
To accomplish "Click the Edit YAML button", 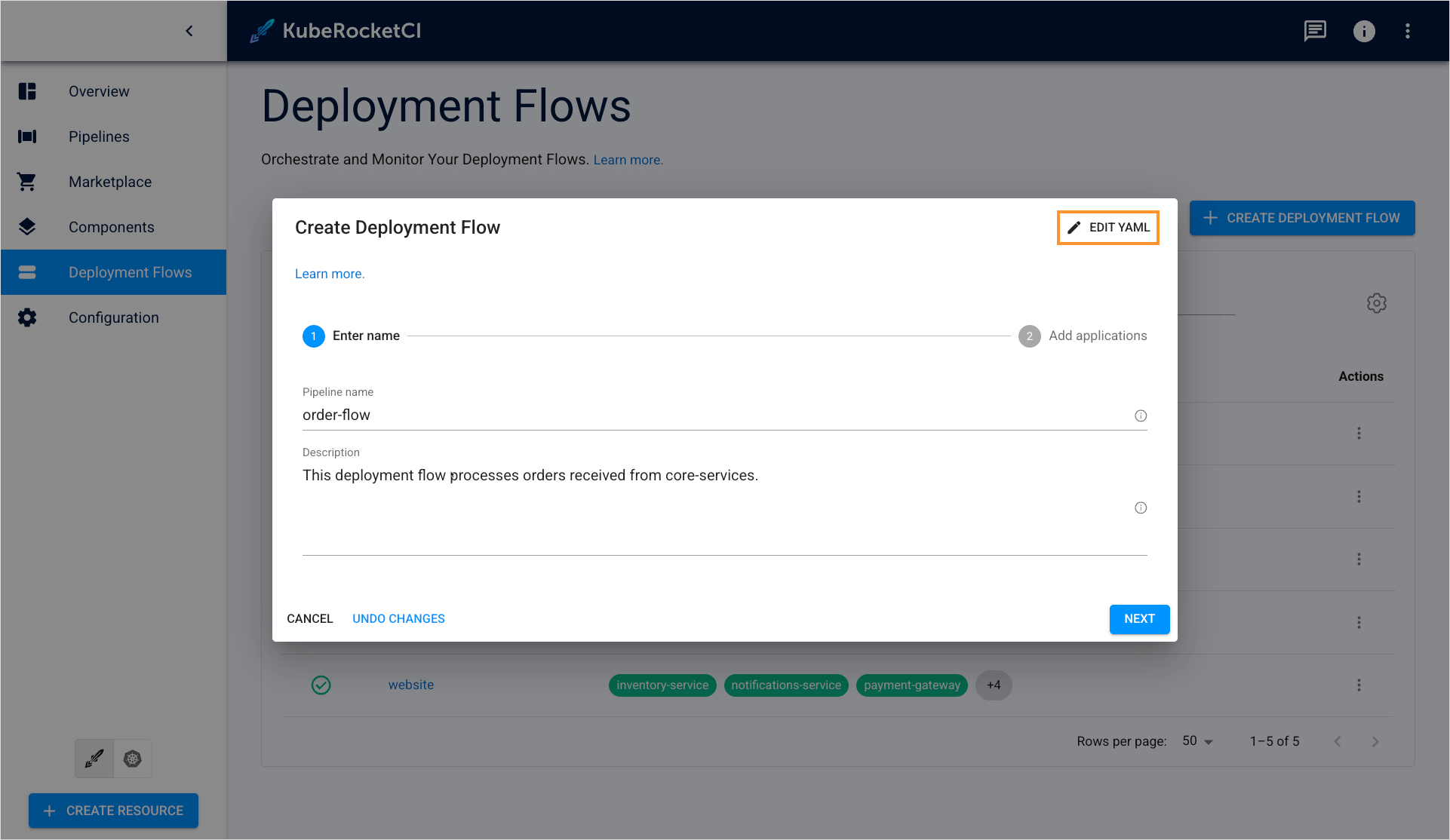I will point(1107,227).
